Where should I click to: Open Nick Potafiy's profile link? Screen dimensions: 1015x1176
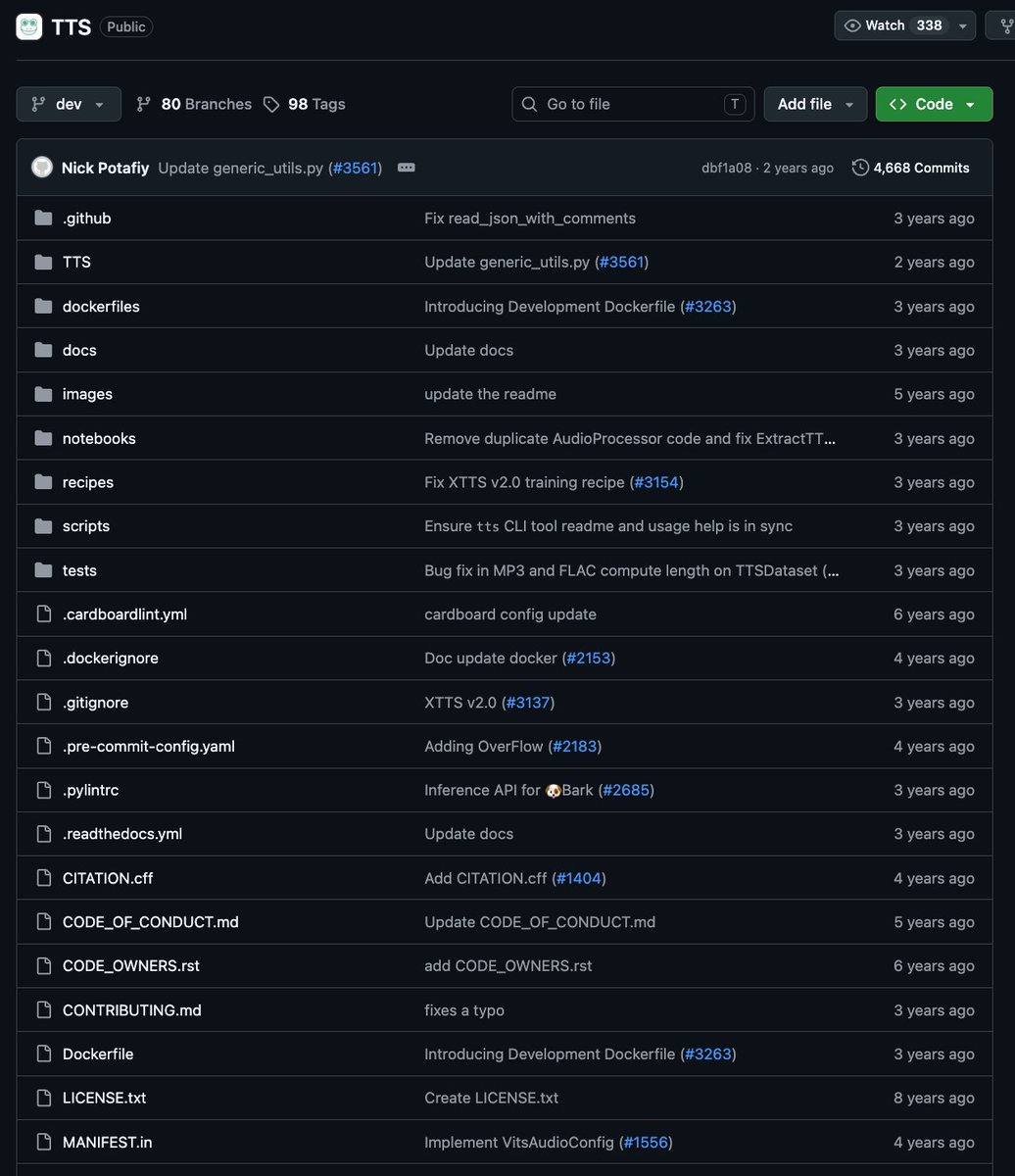click(105, 168)
